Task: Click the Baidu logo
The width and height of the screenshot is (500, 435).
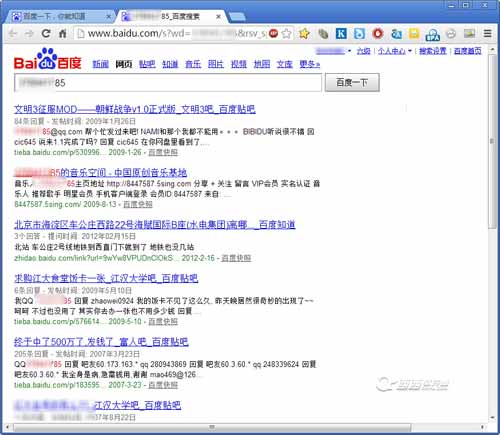Action: (48, 59)
